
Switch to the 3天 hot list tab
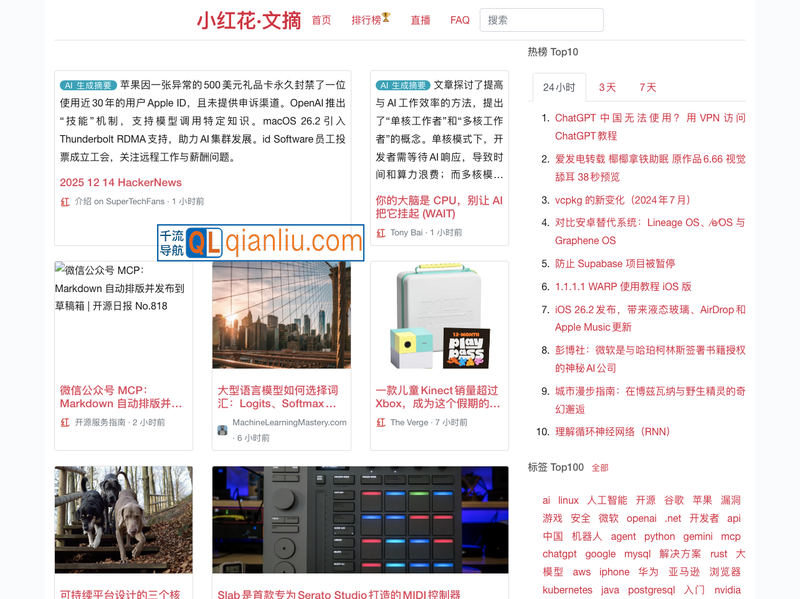point(607,88)
